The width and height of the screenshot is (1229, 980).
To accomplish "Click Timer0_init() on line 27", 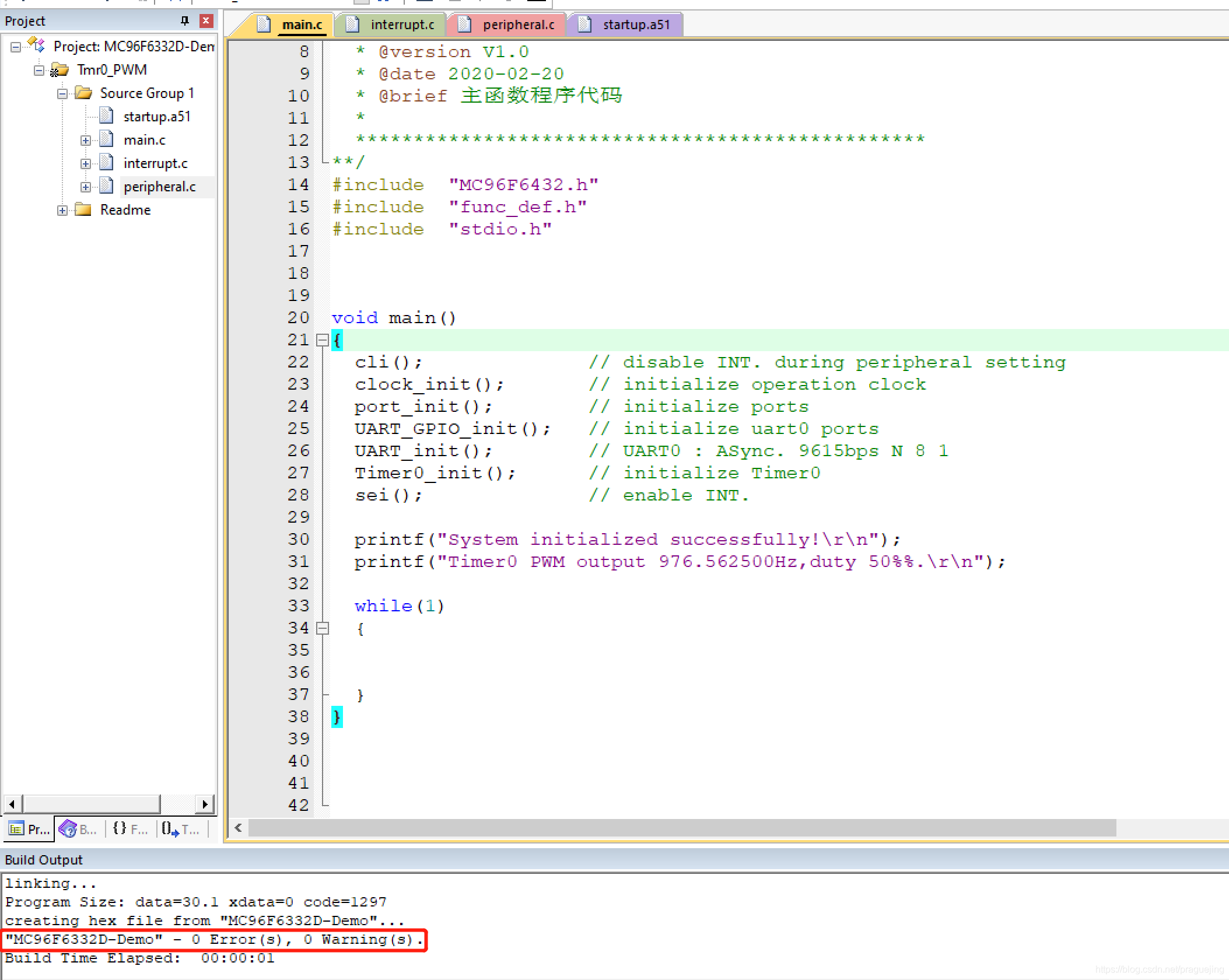I will (435, 473).
